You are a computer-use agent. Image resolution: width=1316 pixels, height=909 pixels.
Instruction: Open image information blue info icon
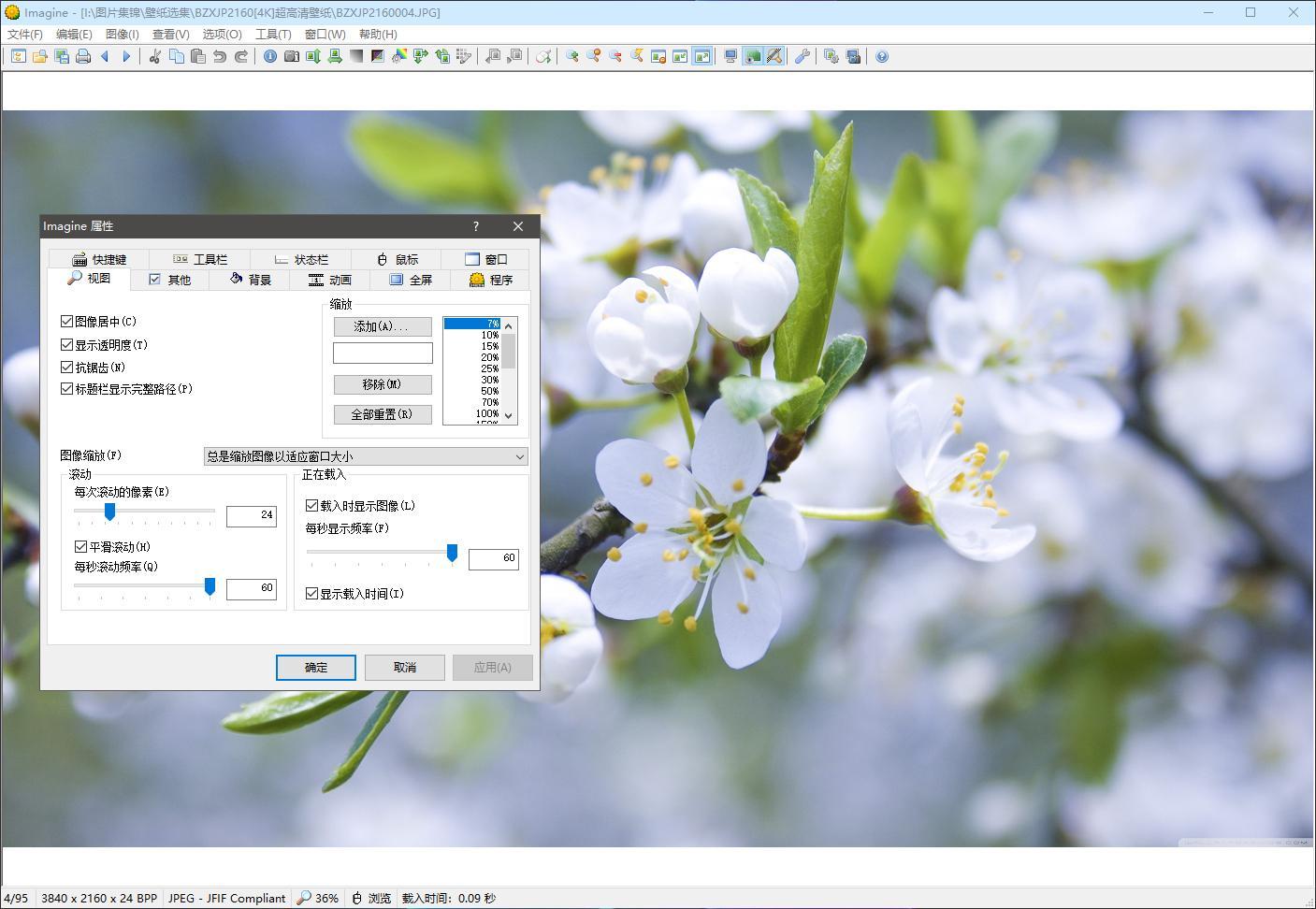[x=270, y=56]
